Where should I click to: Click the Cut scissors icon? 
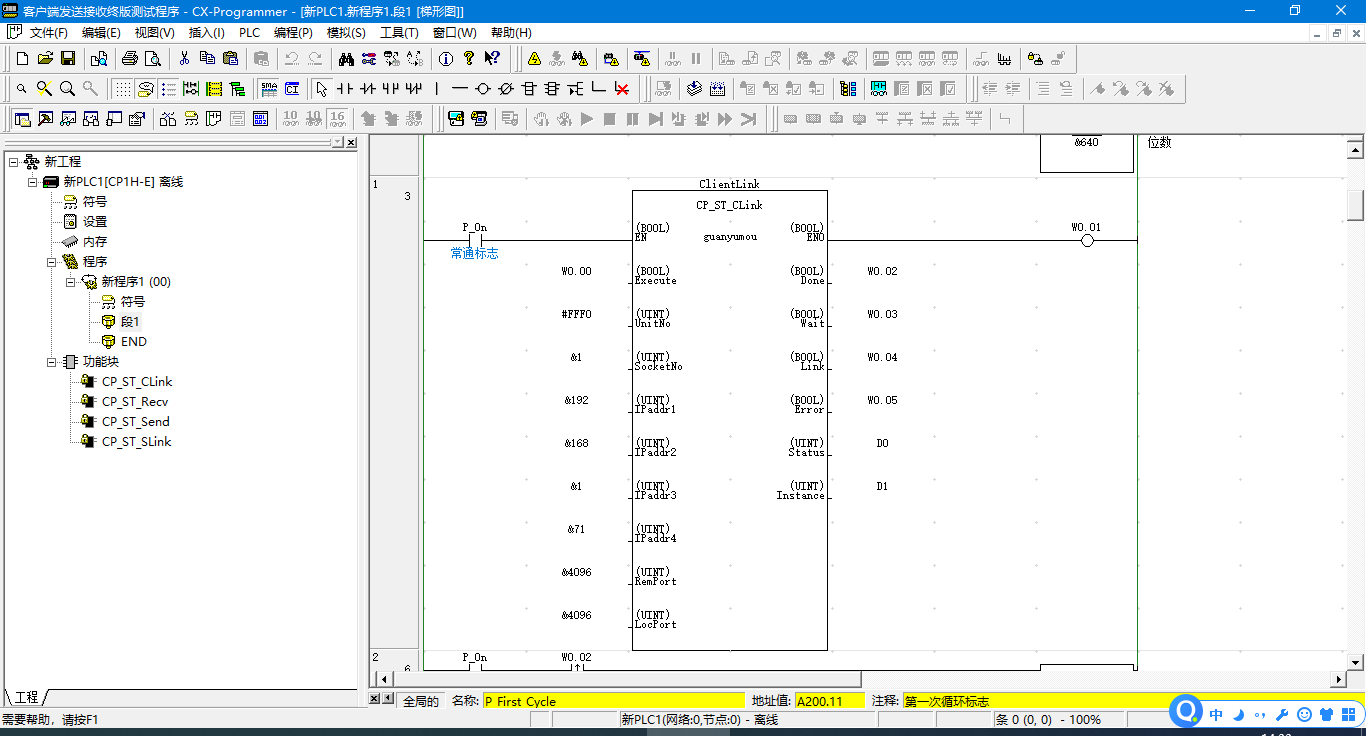(x=184, y=59)
